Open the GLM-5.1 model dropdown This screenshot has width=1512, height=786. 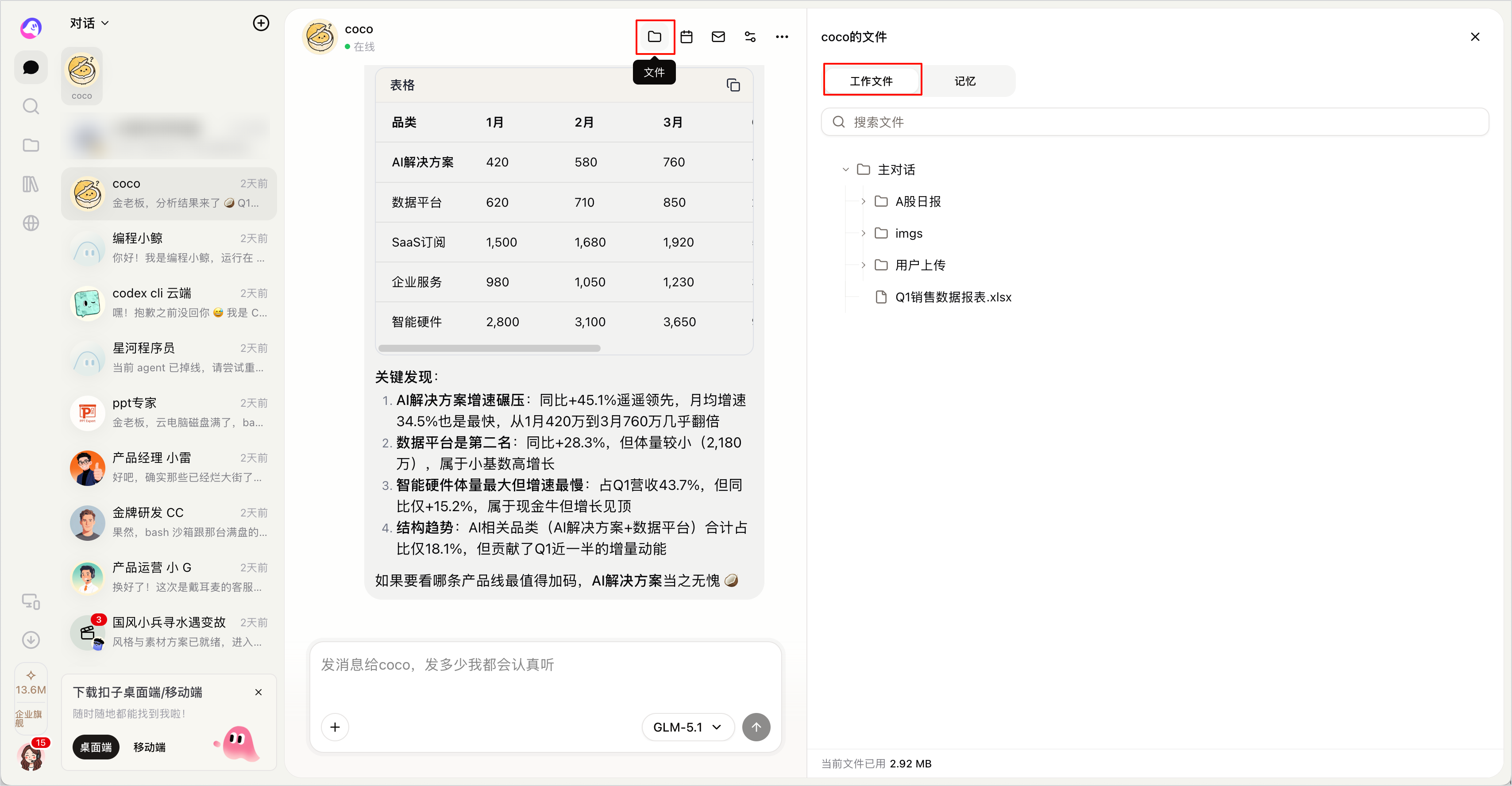[687, 727]
